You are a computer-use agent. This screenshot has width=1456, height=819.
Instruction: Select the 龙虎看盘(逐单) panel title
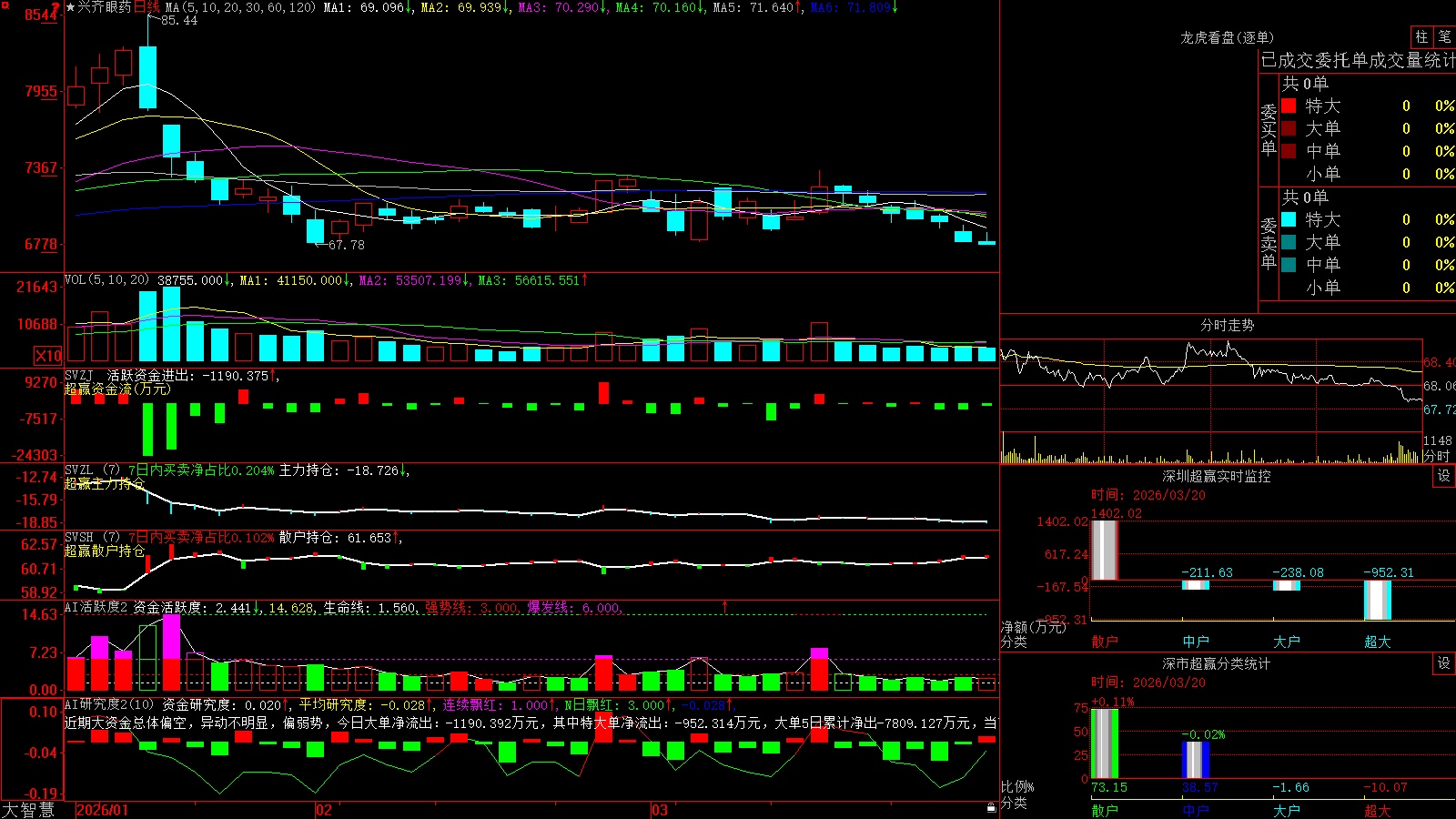(1227, 37)
